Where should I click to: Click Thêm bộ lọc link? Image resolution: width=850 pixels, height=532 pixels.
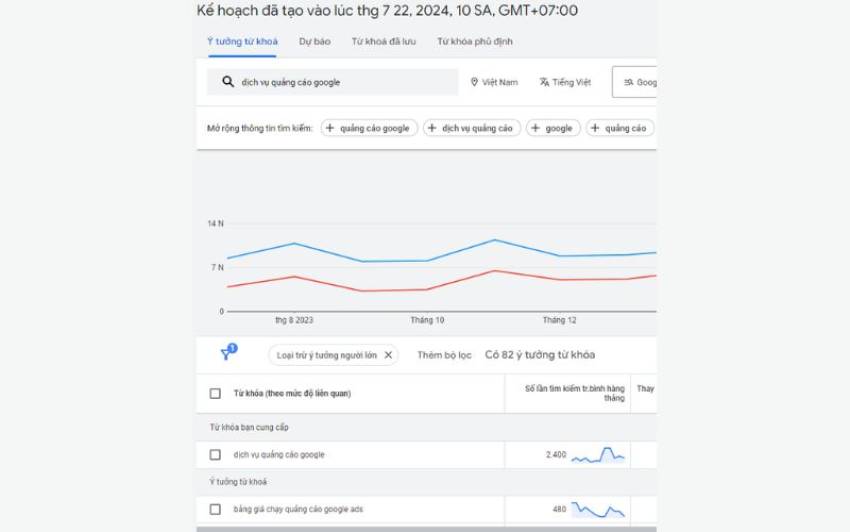pos(444,355)
